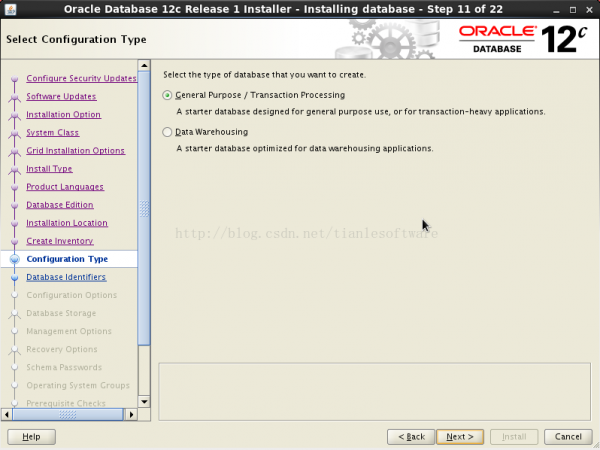The width and height of the screenshot is (600, 450).
Task: Click the Grid Installation Options node icon
Action: 15,152
